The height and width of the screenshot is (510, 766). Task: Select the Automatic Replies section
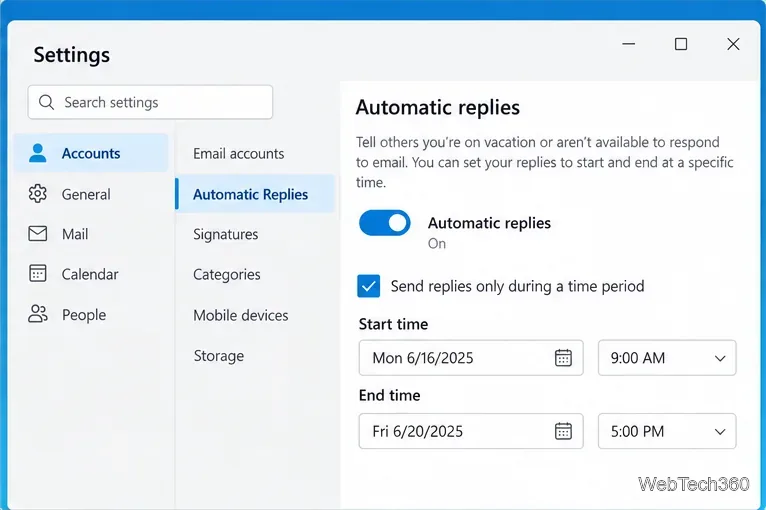coord(255,194)
